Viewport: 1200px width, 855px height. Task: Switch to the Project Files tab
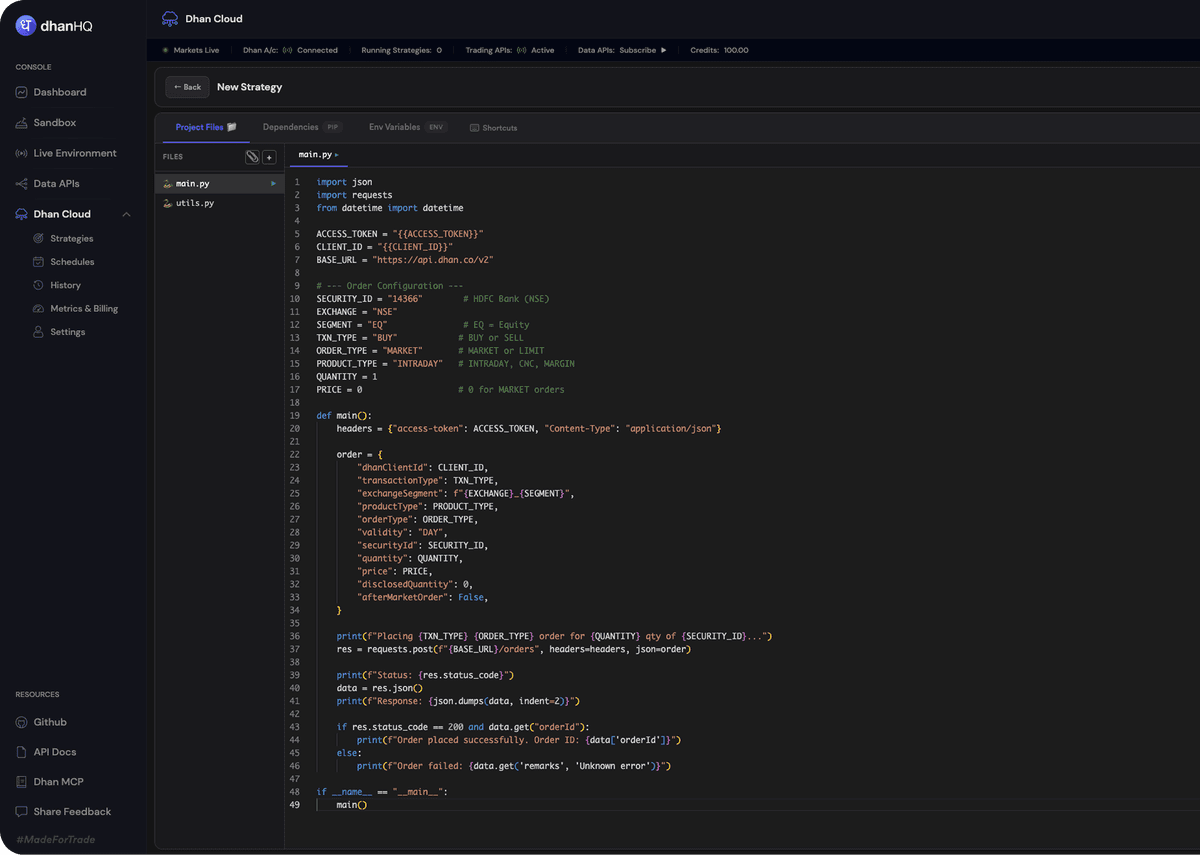point(206,127)
